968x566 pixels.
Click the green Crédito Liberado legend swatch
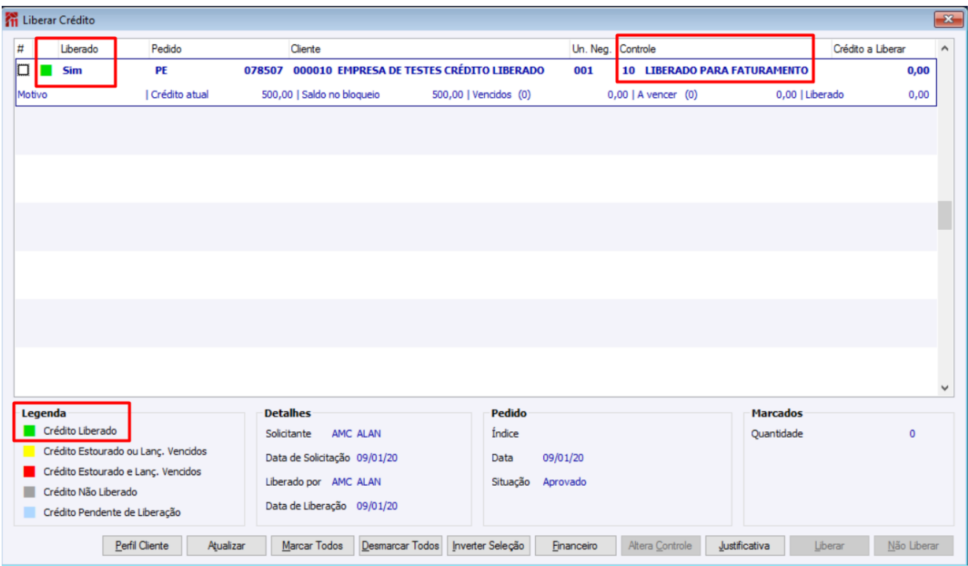pyautogui.click(x=29, y=431)
